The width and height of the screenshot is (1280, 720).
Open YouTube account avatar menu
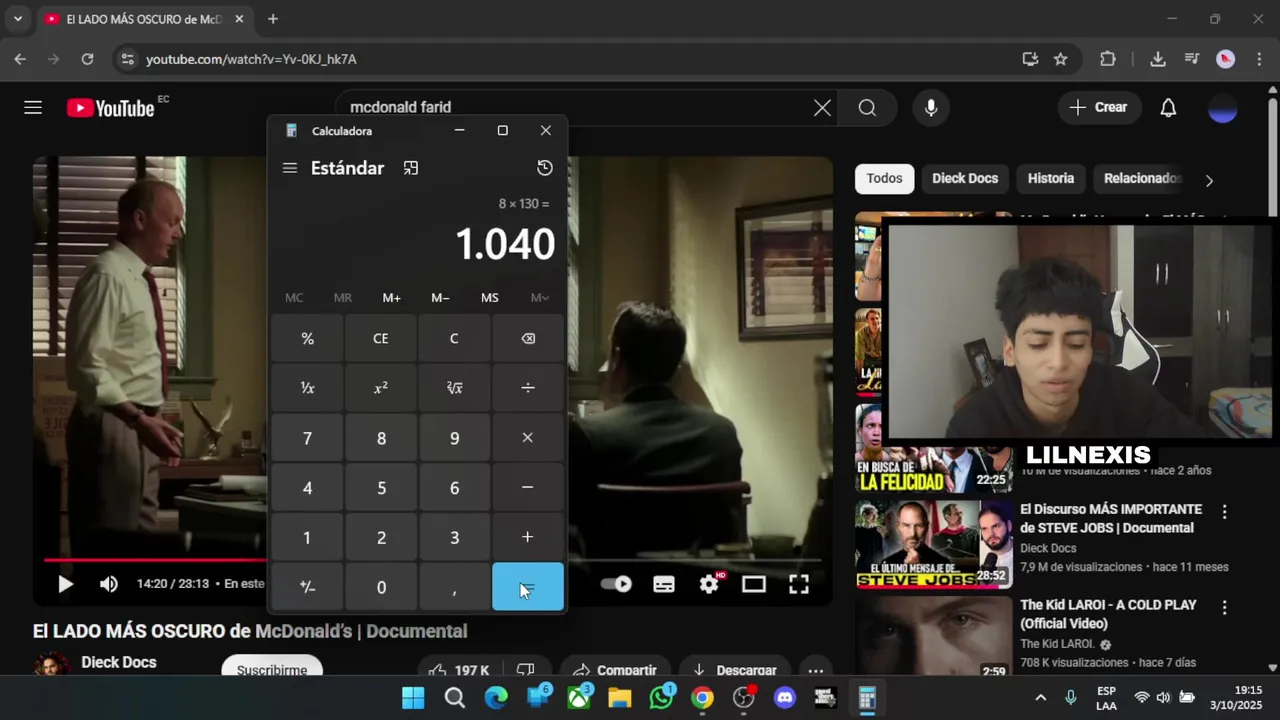[x=1223, y=108]
